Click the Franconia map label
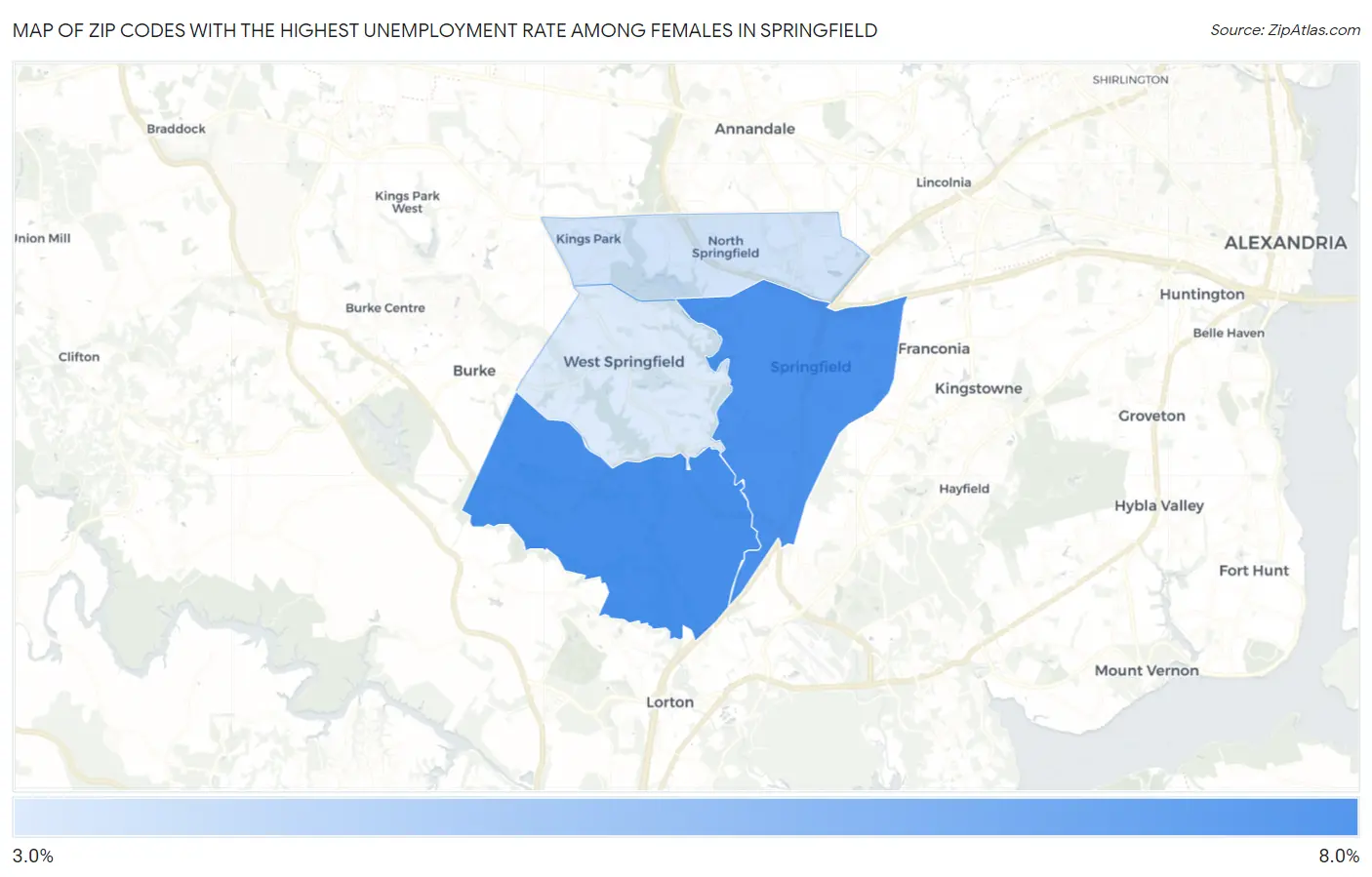Screen dimensions: 1372x877 pos(934,348)
